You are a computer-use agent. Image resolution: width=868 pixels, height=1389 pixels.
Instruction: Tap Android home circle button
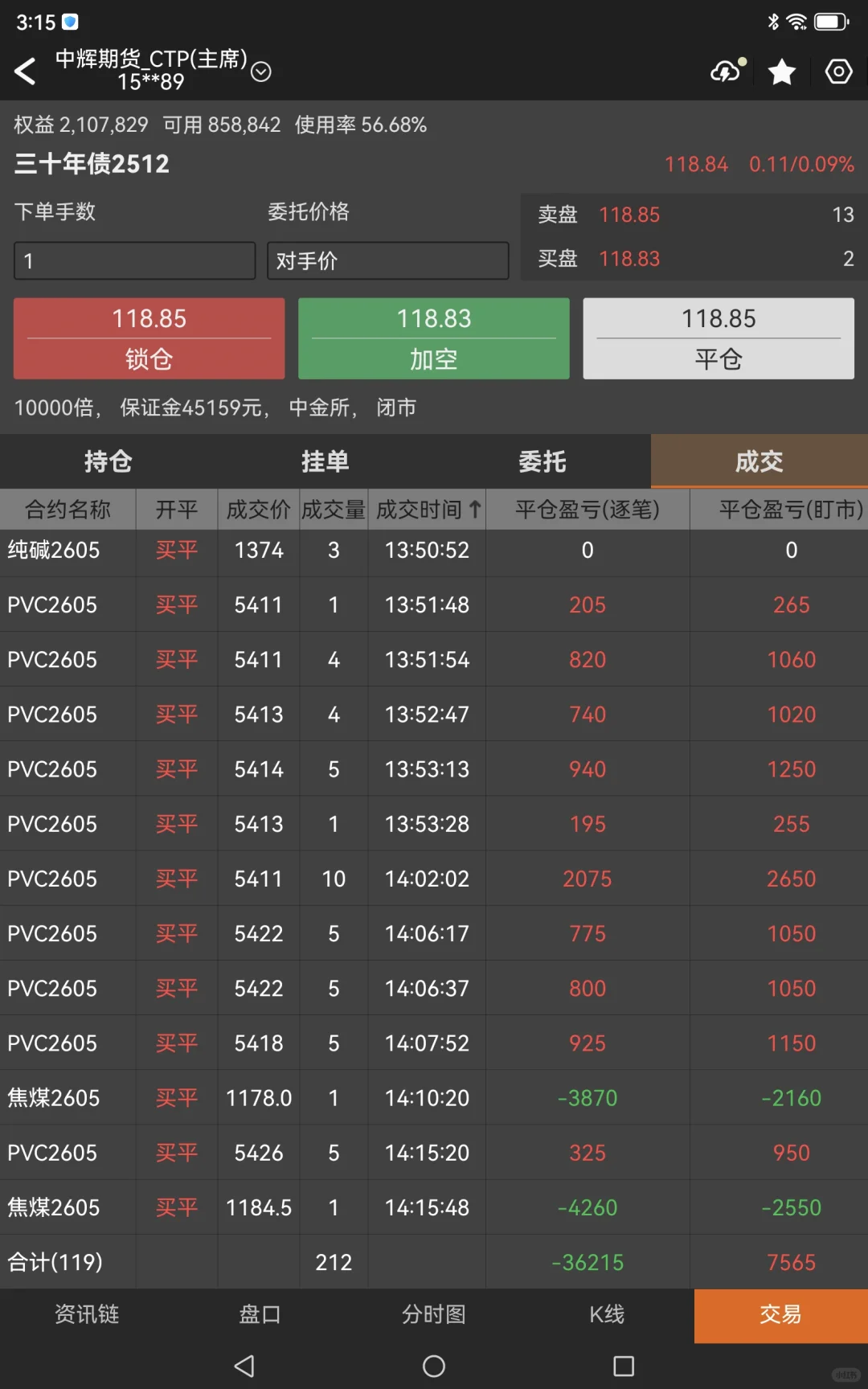point(434,1366)
